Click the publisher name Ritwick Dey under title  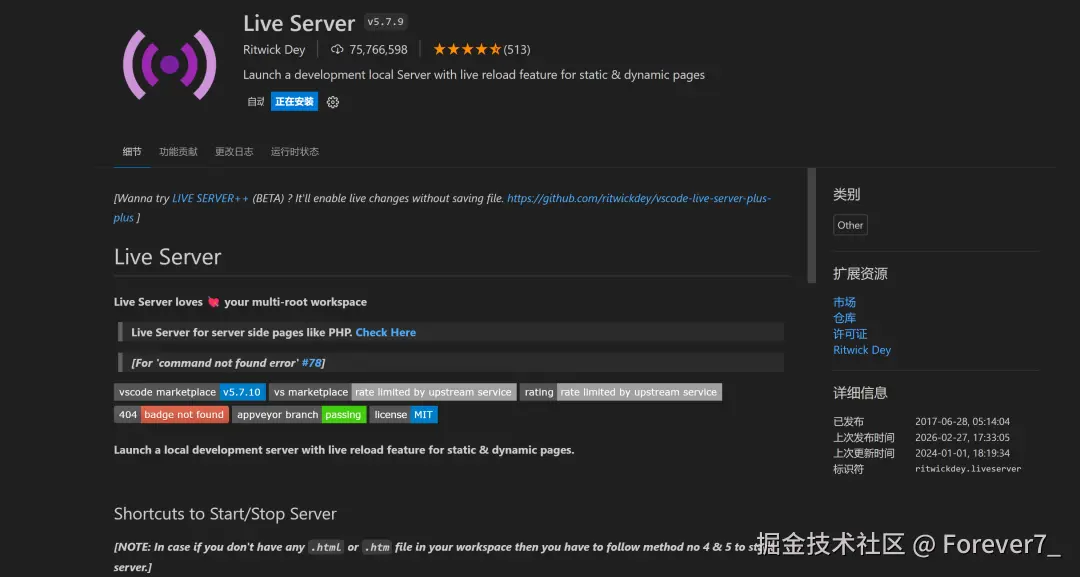tap(274, 50)
